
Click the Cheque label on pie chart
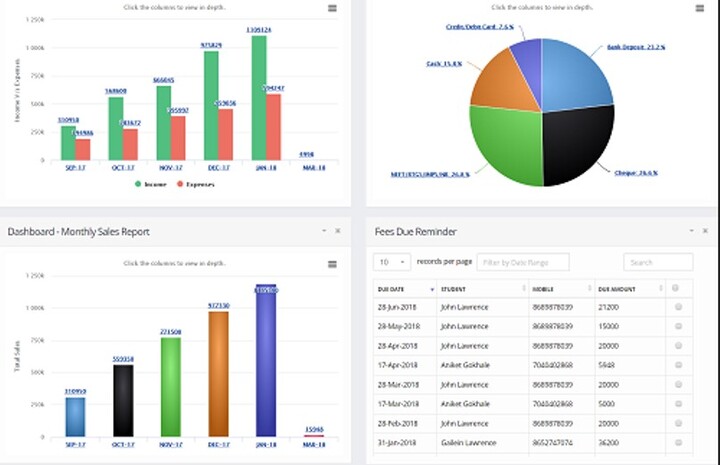[635, 173]
